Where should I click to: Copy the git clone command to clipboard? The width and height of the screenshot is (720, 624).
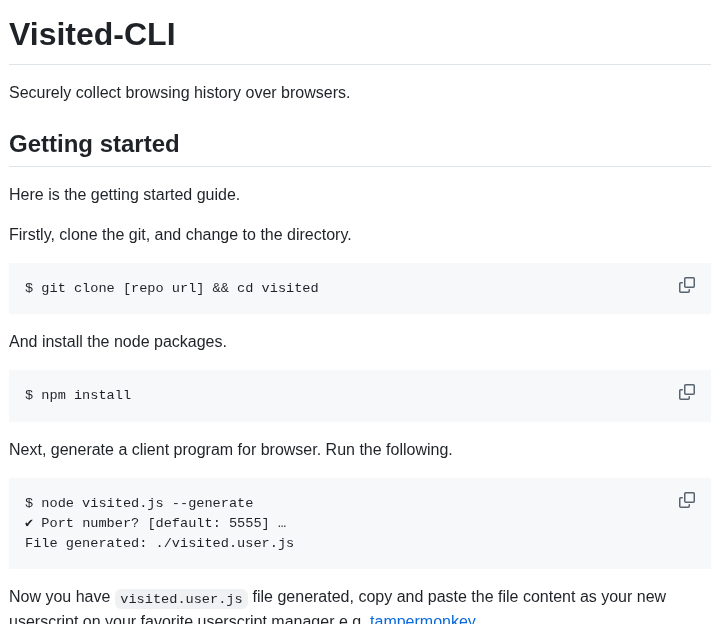point(687,285)
